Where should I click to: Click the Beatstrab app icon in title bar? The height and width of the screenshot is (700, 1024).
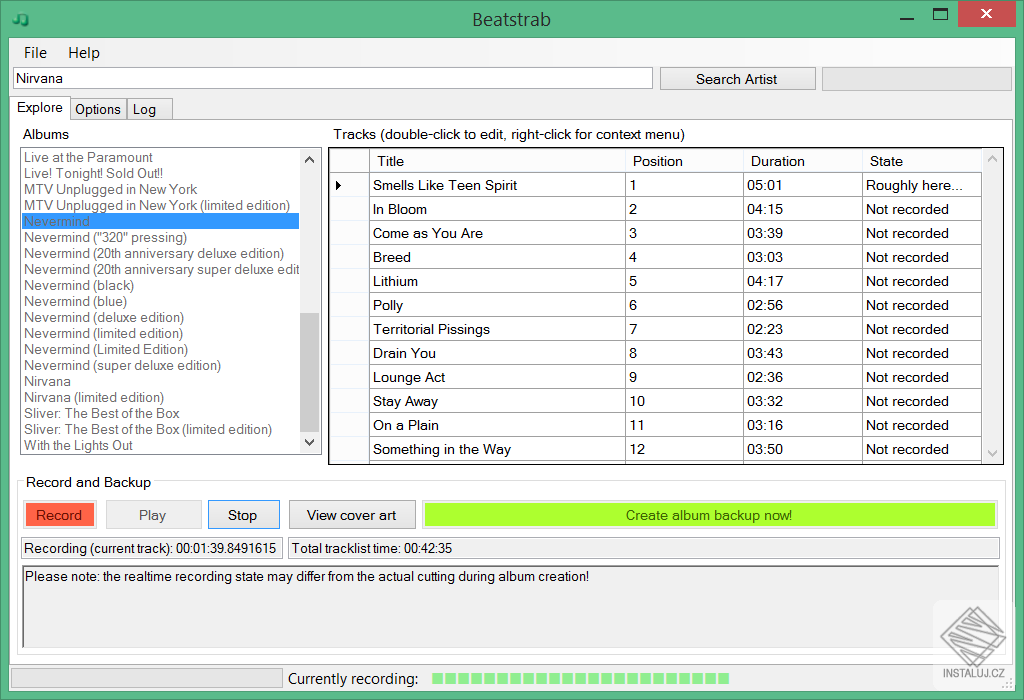[x=20, y=20]
